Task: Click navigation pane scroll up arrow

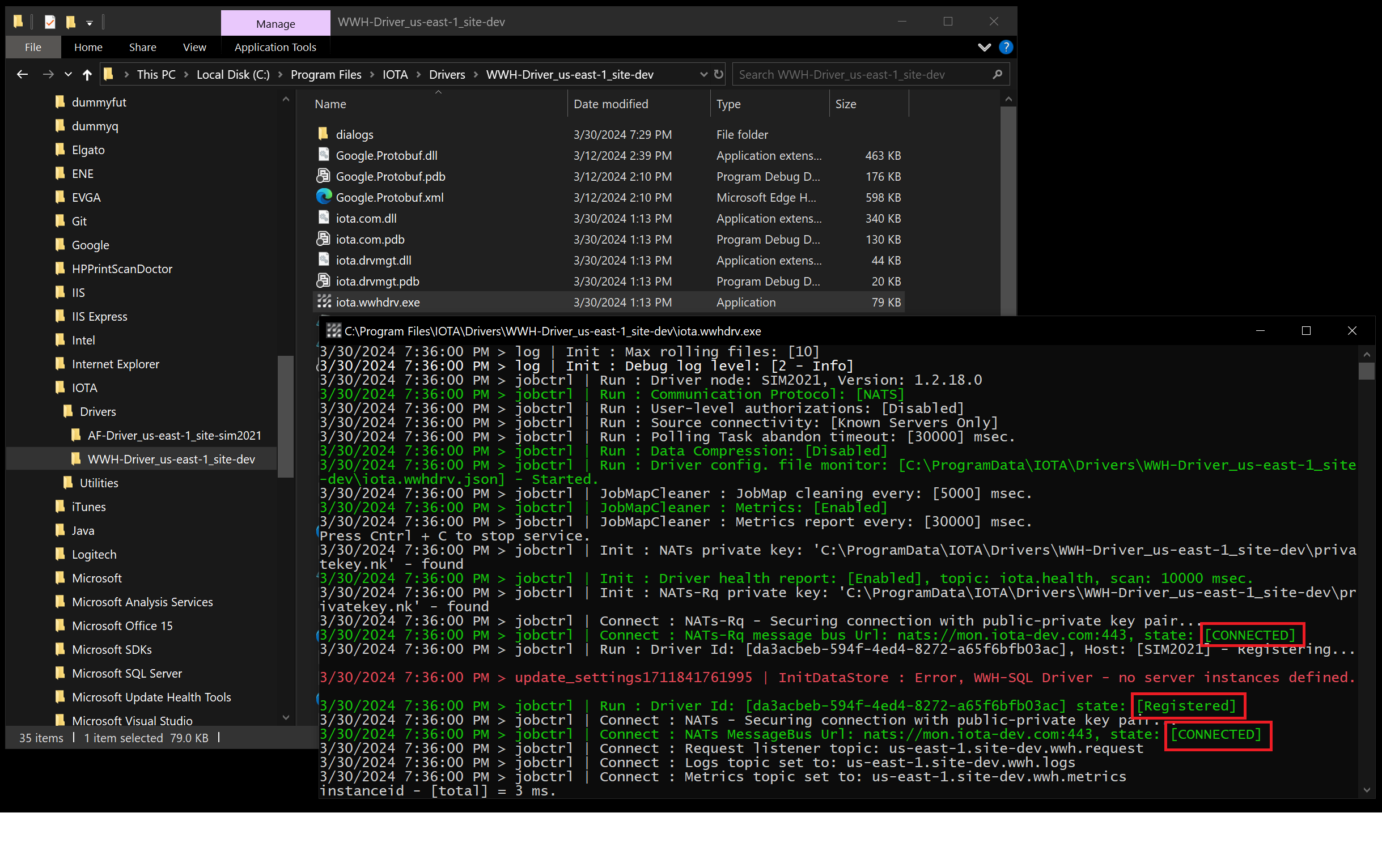Action: pyautogui.click(x=286, y=100)
